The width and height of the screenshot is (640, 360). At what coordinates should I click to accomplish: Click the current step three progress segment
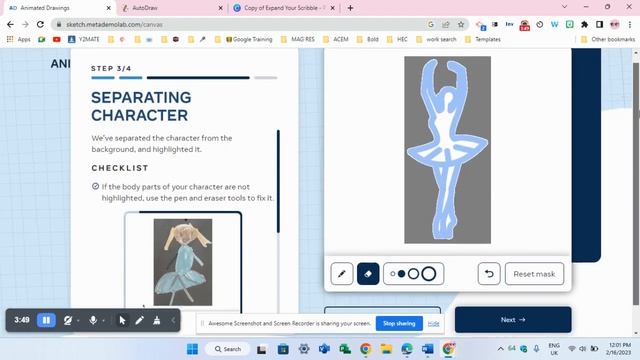[x=198, y=78]
